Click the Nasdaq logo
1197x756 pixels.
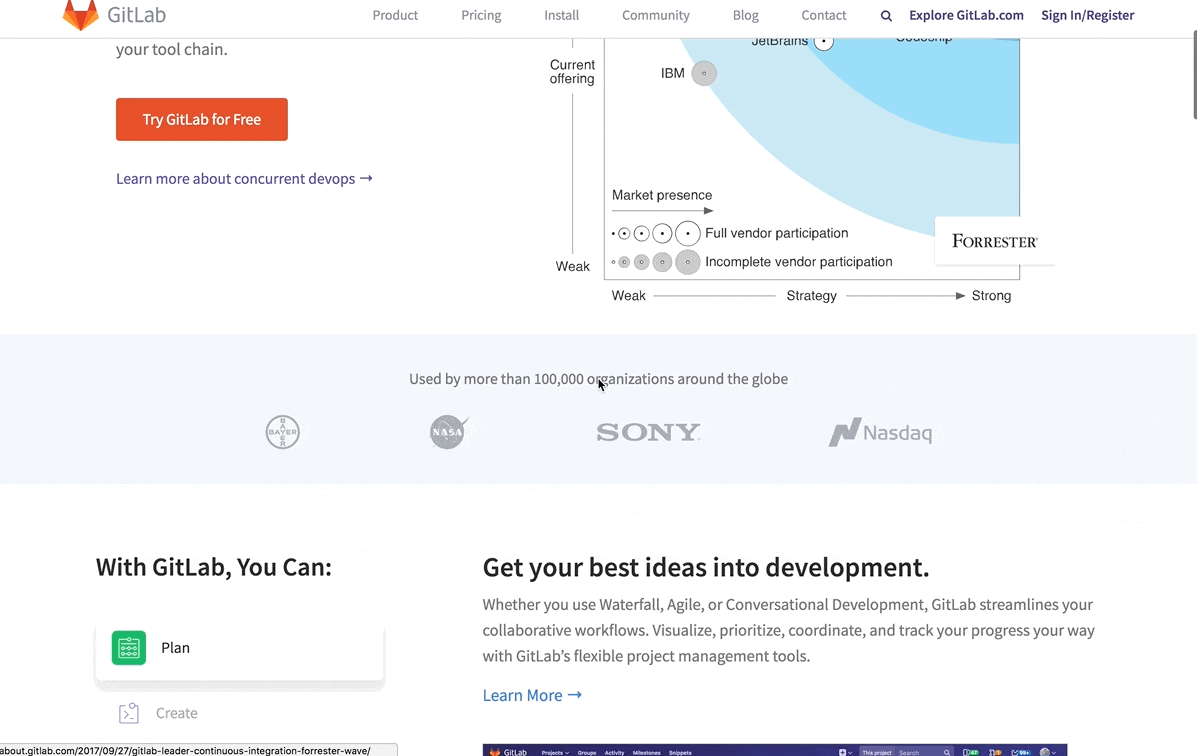pos(880,432)
